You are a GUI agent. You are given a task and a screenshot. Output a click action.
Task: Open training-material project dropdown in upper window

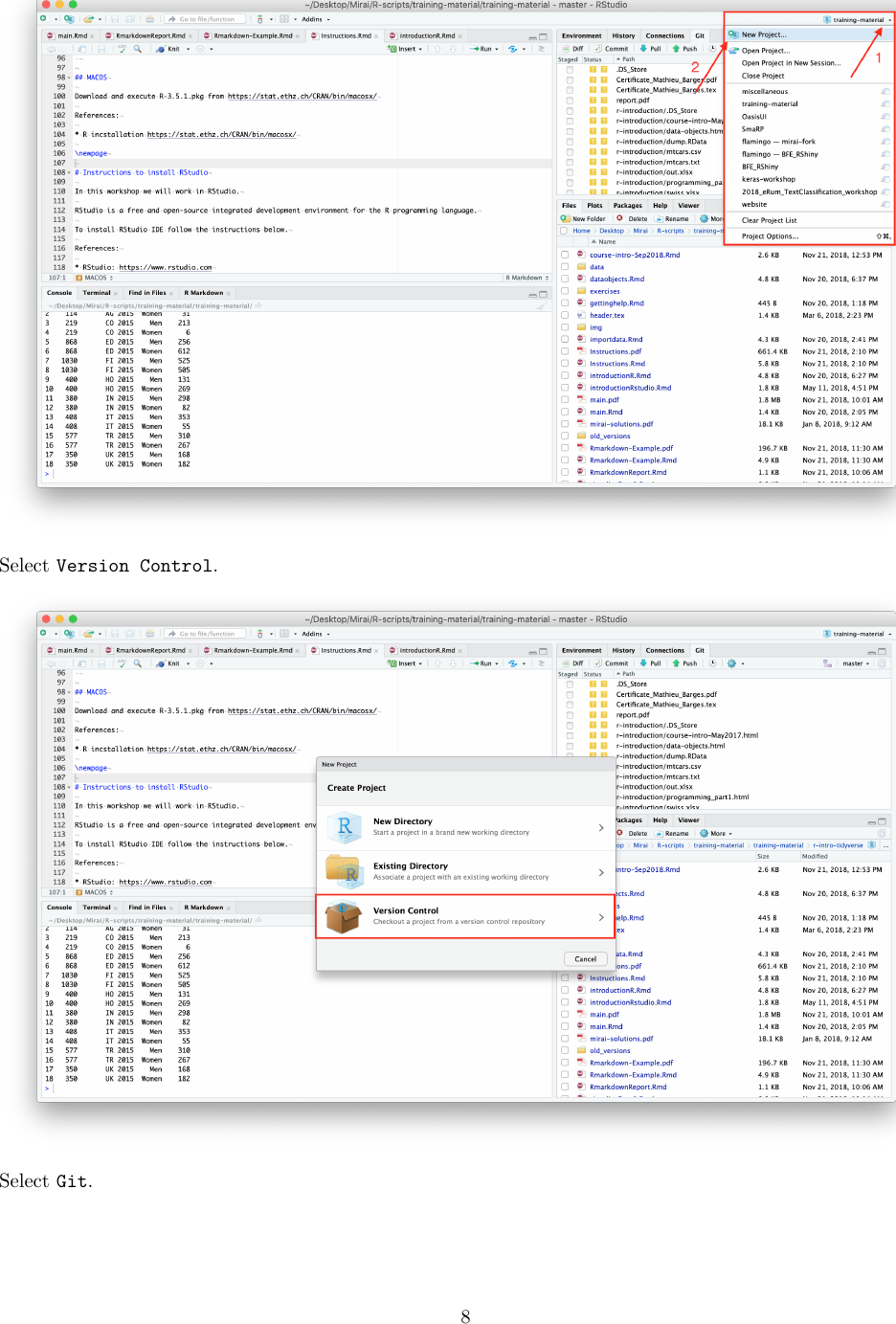coord(857,19)
